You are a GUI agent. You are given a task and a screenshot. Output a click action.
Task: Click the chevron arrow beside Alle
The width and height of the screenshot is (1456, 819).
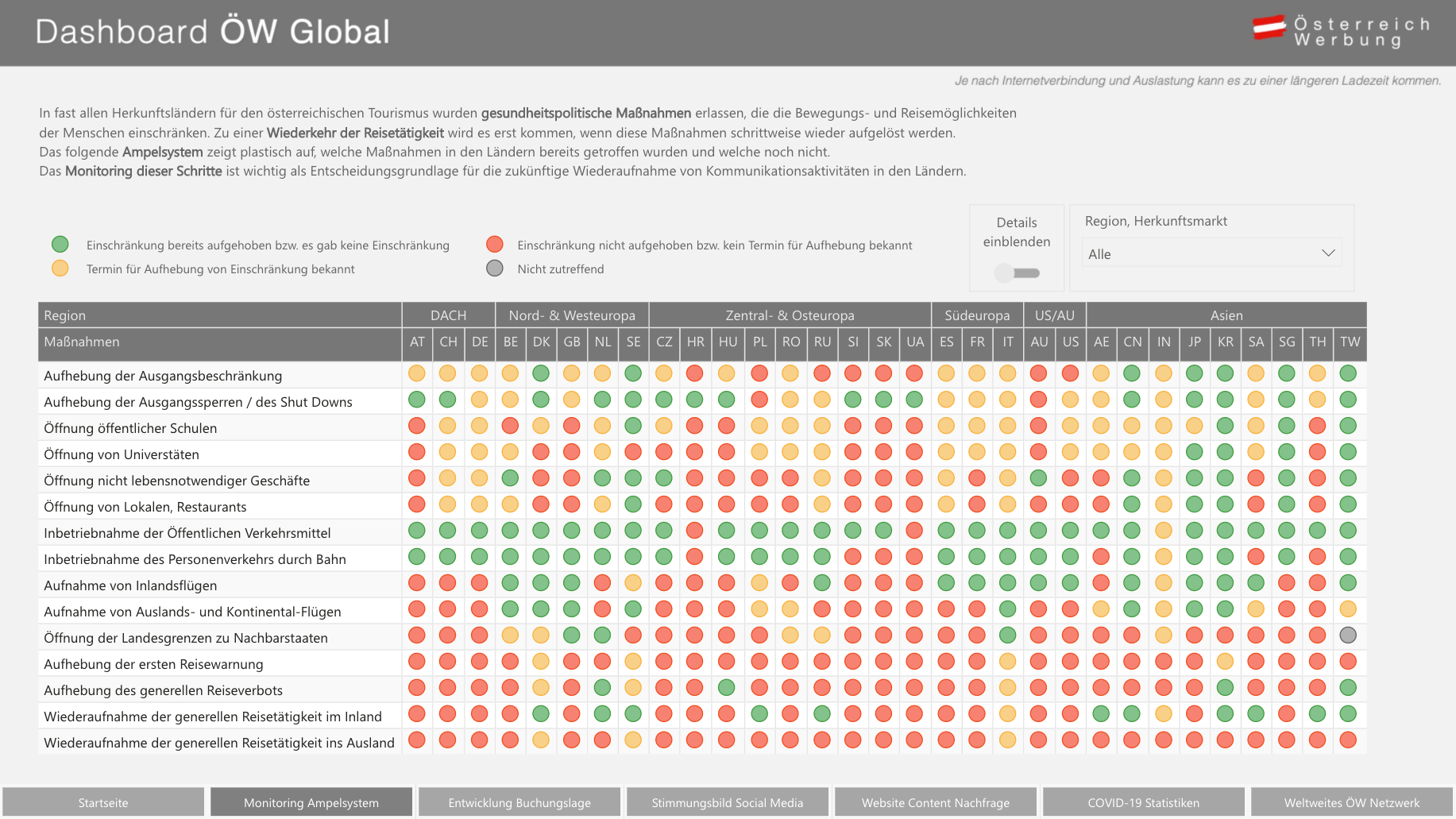(x=1328, y=253)
